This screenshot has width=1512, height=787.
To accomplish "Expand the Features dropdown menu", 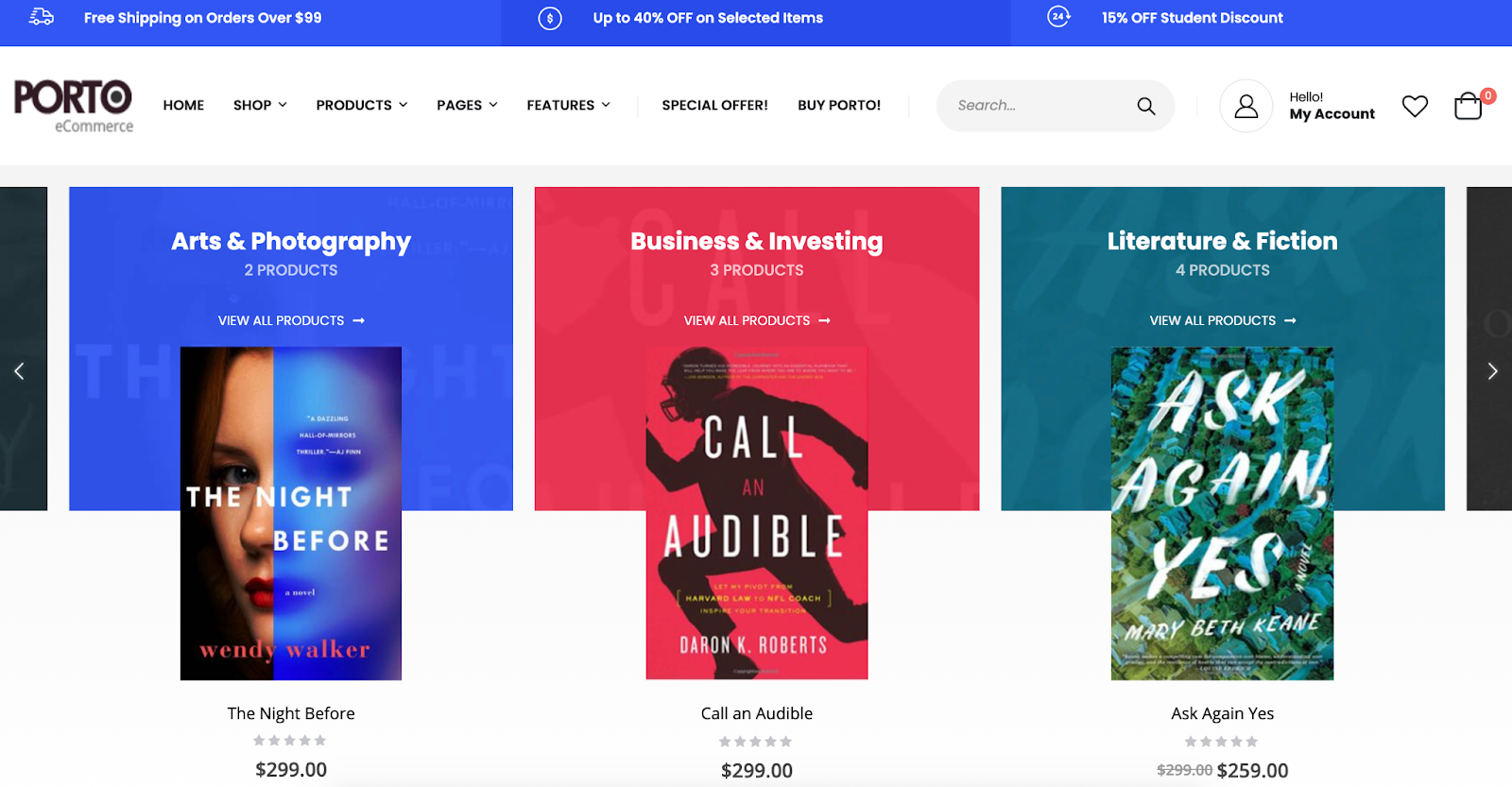I will pyautogui.click(x=568, y=105).
